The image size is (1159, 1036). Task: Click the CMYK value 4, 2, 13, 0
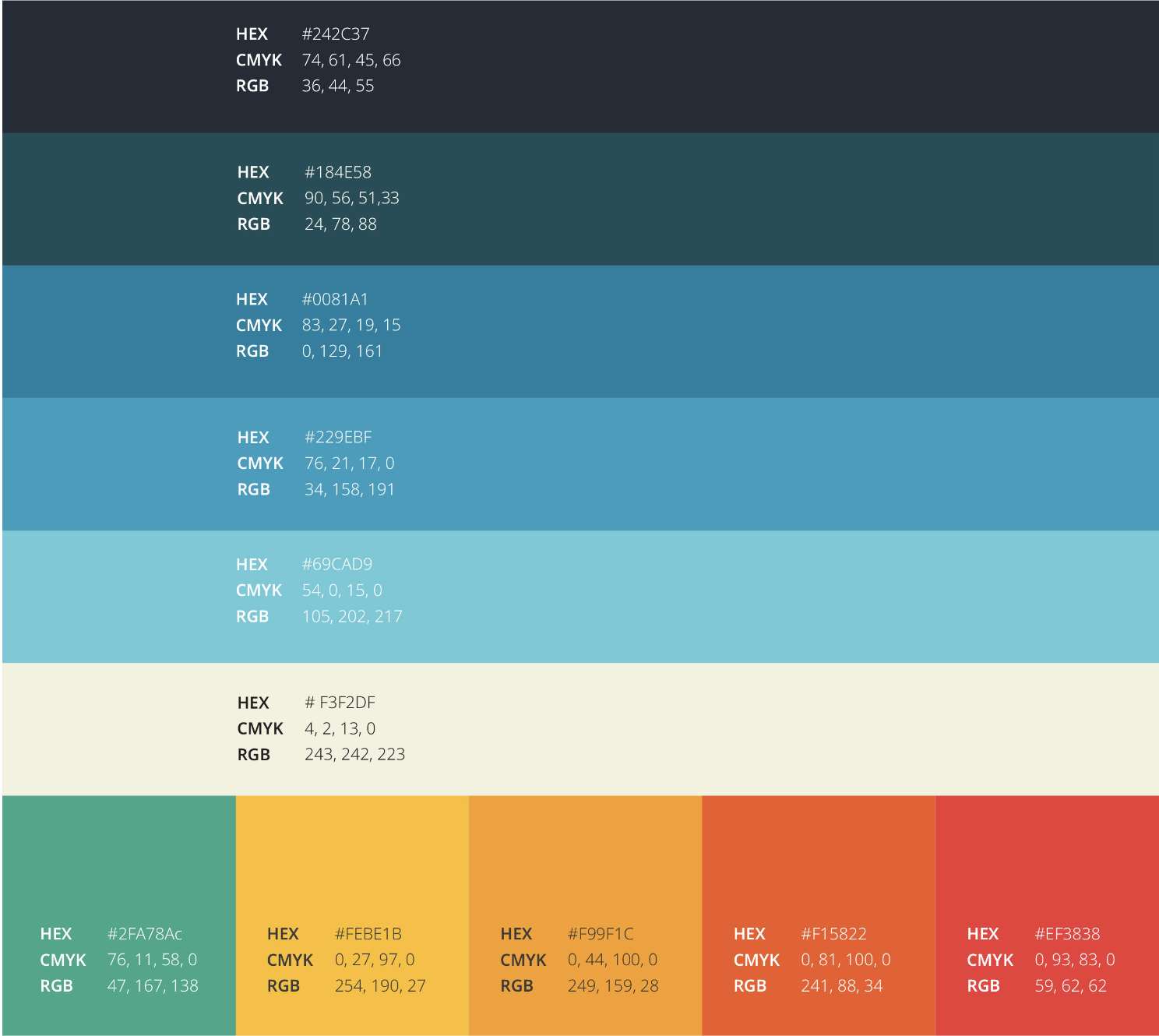point(340,729)
